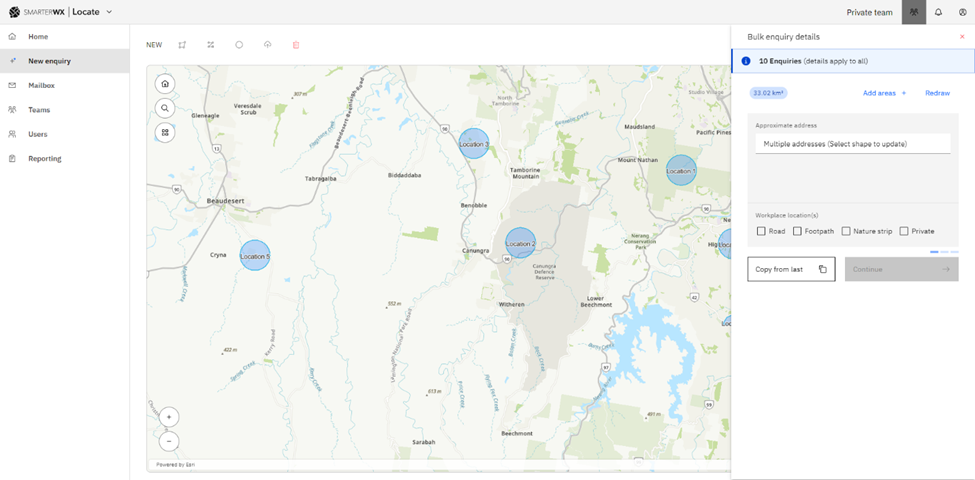The height and width of the screenshot is (480, 975).
Task: Click the red delete trash icon
Action: [x=296, y=45]
